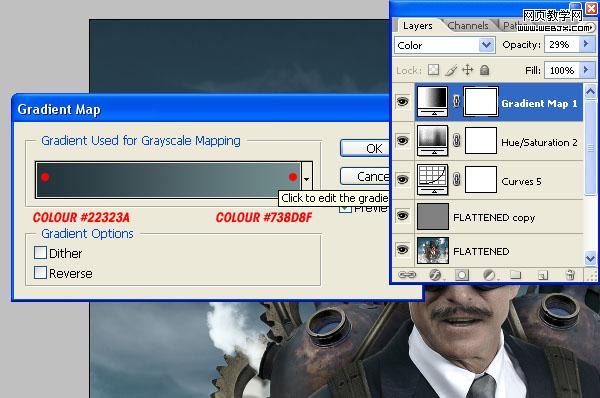
Task: Click the OK button
Action: click(x=365, y=148)
